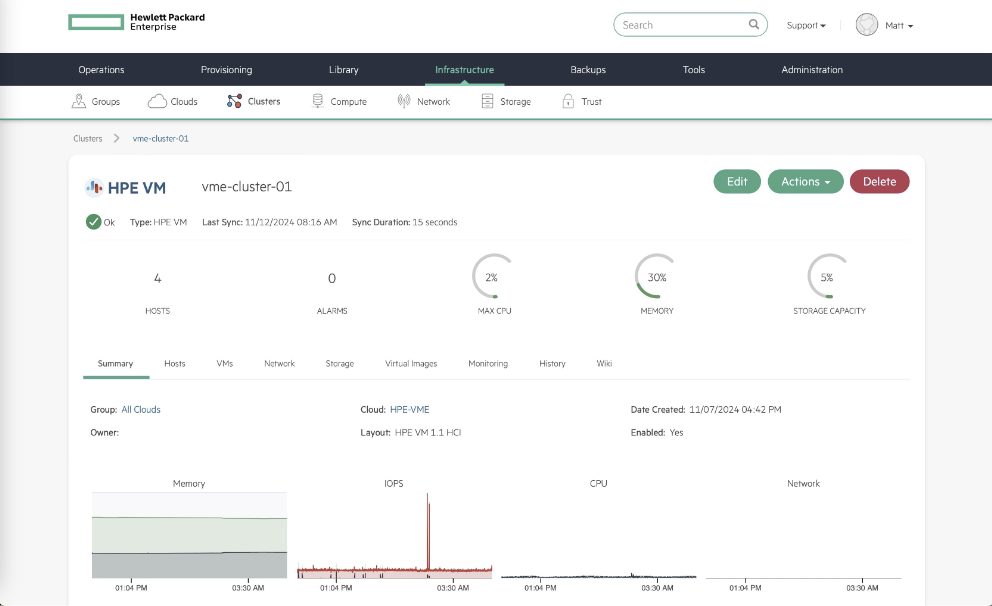Open the Trust padlock icon

(x=569, y=101)
